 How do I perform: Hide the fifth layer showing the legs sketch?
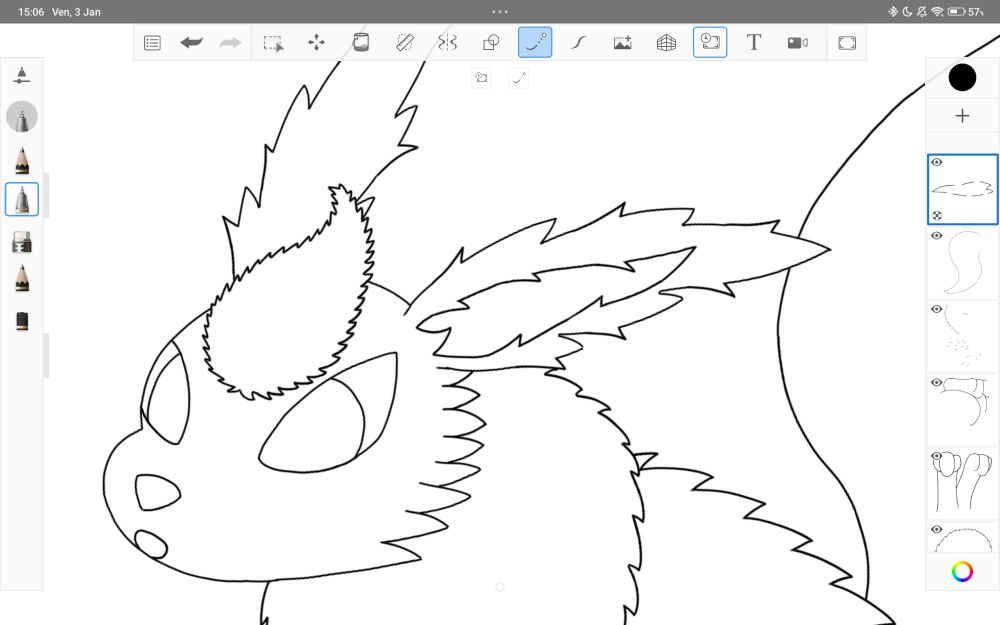pyautogui.click(x=936, y=456)
